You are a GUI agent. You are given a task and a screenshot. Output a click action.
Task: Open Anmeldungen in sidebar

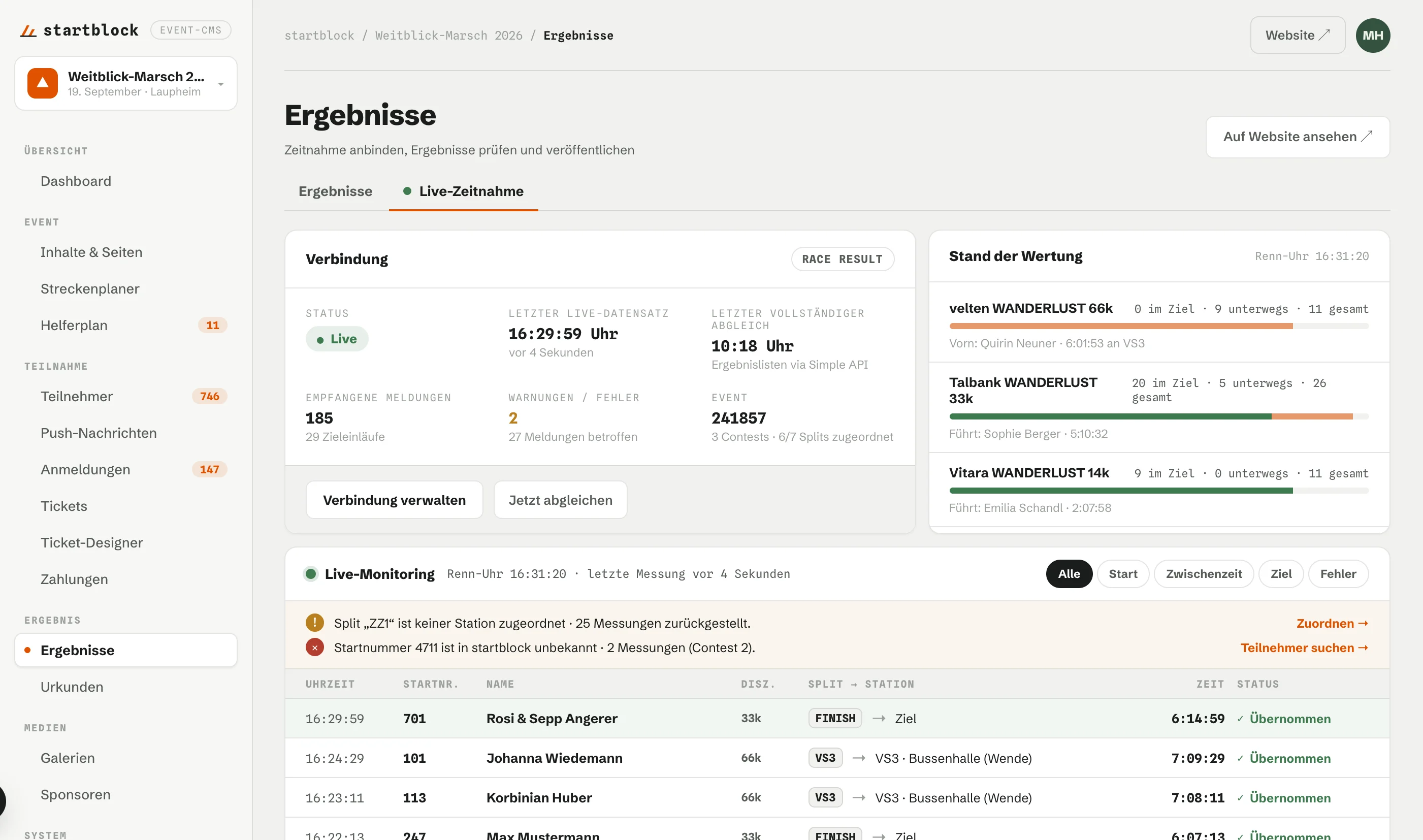click(125, 469)
